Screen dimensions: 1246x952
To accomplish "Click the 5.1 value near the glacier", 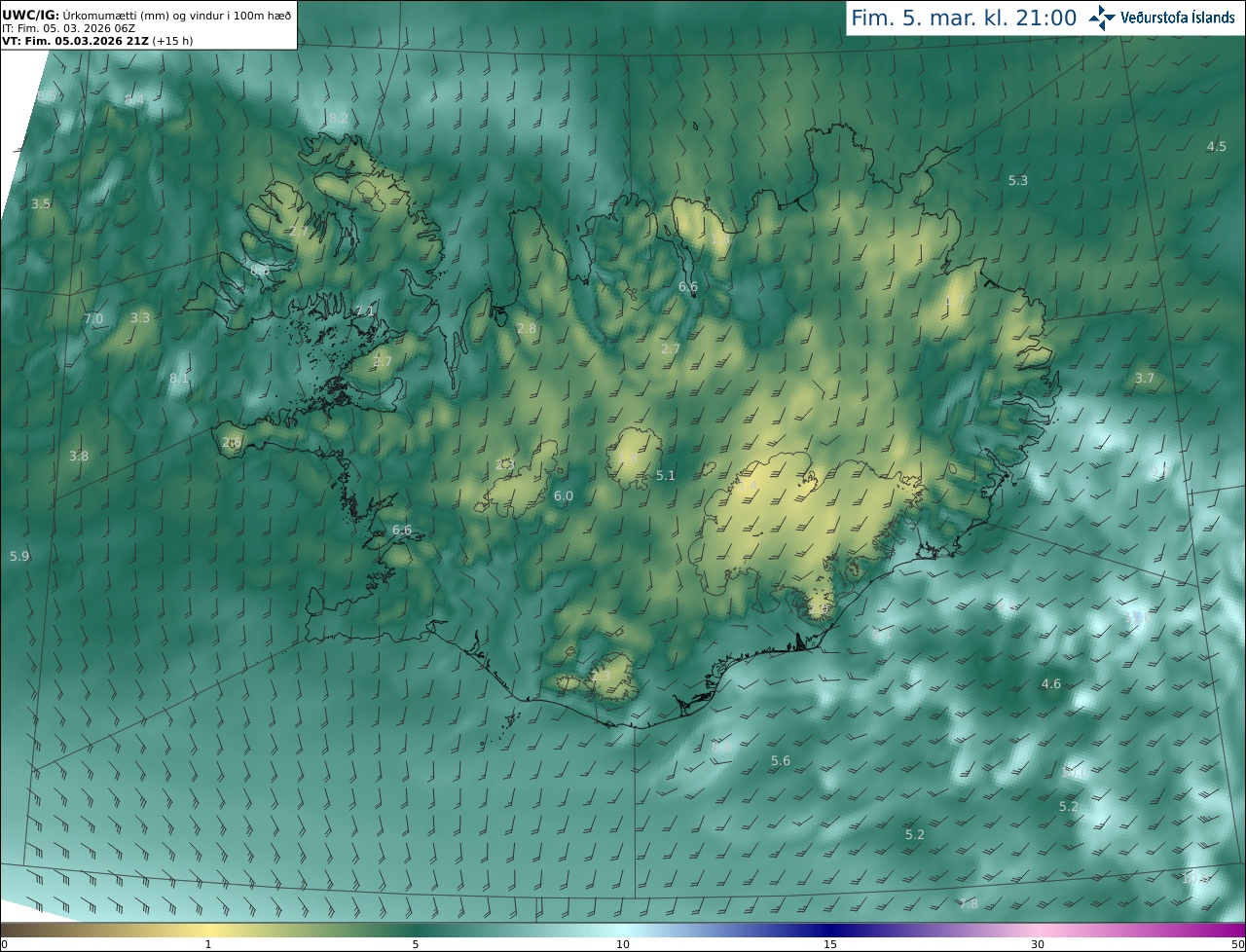I will [666, 475].
